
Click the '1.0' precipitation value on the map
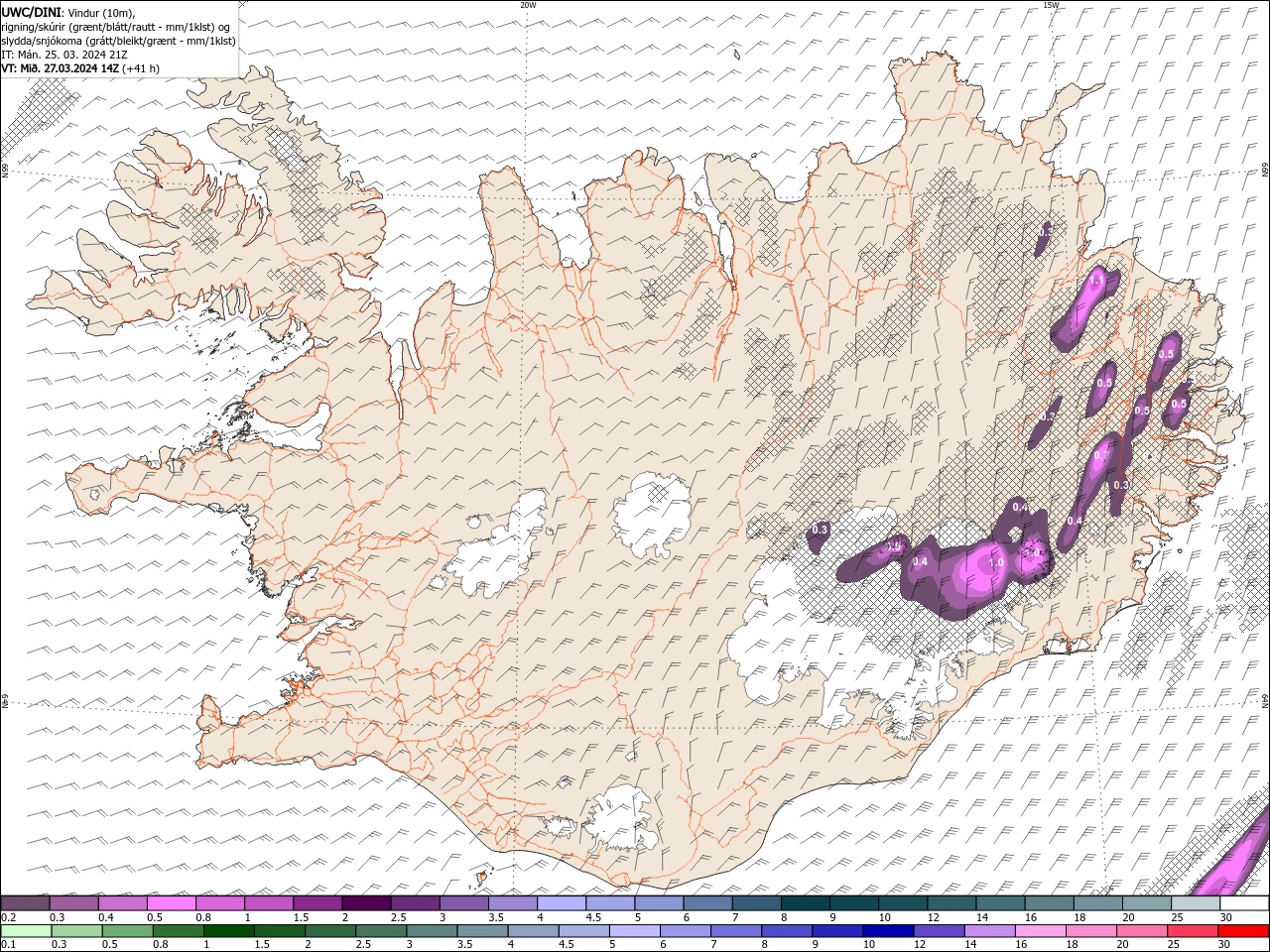(997, 562)
